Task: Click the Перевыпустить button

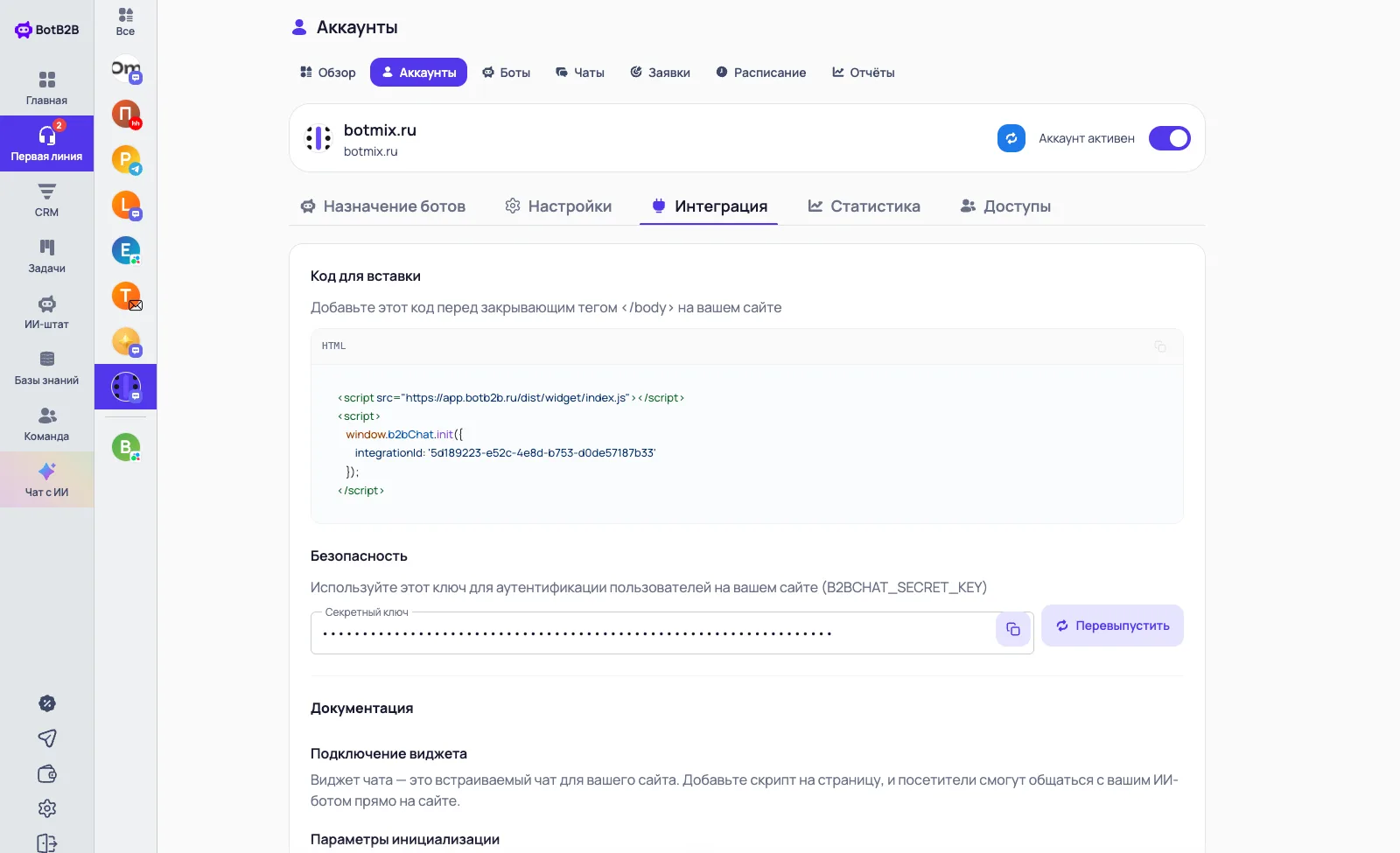Action: (x=1112, y=626)
